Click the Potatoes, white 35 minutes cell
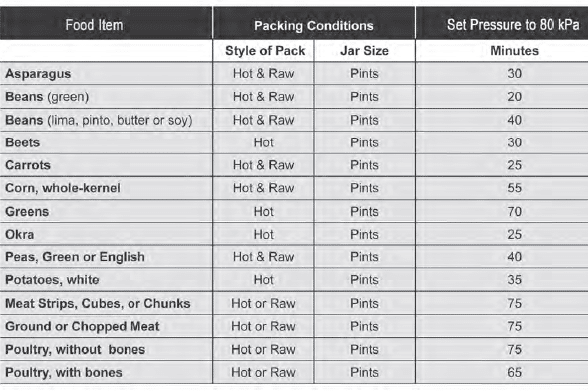The width and height of the screenshot is (588, 391). point(514,280)
